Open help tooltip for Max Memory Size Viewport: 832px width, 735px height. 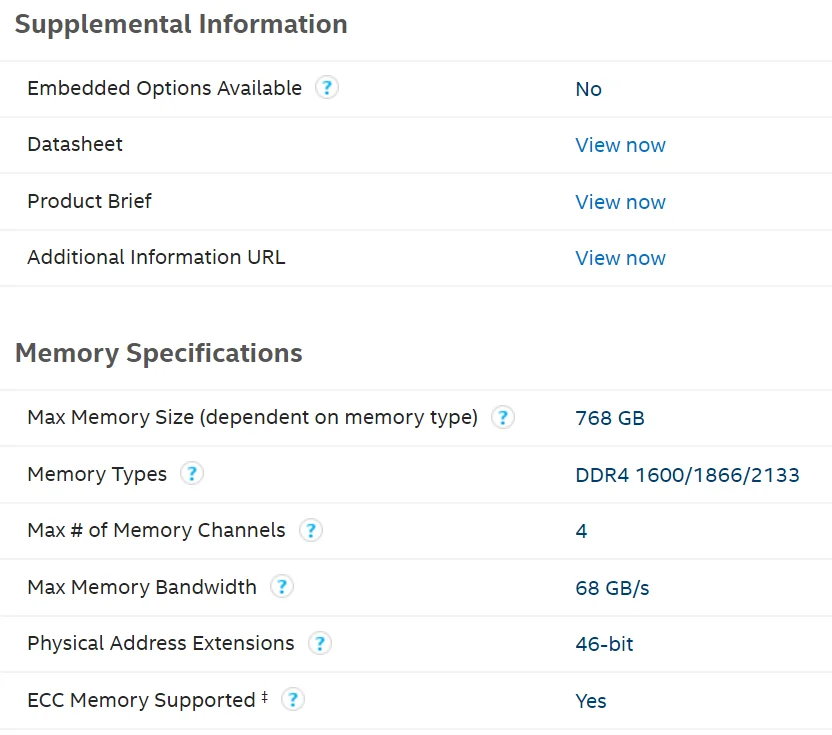[503, 417]
